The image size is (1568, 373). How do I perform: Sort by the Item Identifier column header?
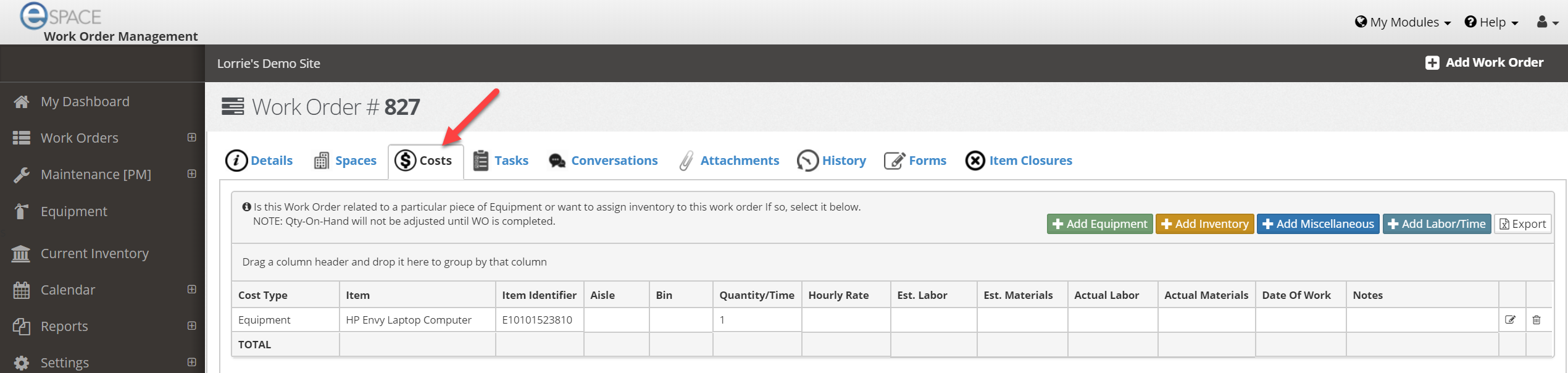[539, 295]
